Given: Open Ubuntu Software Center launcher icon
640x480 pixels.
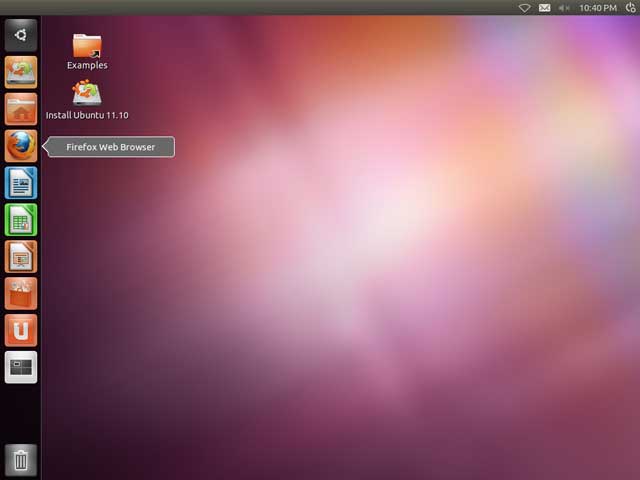Looking at the screenshot, I should (21, 293).
